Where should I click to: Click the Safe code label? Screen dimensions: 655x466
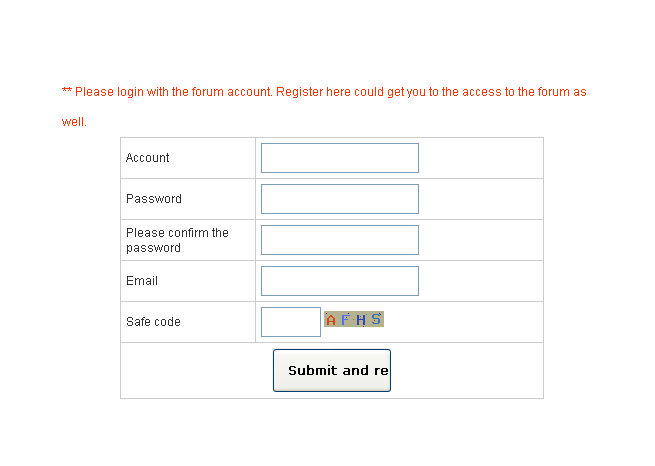click(x=153, y=322)
